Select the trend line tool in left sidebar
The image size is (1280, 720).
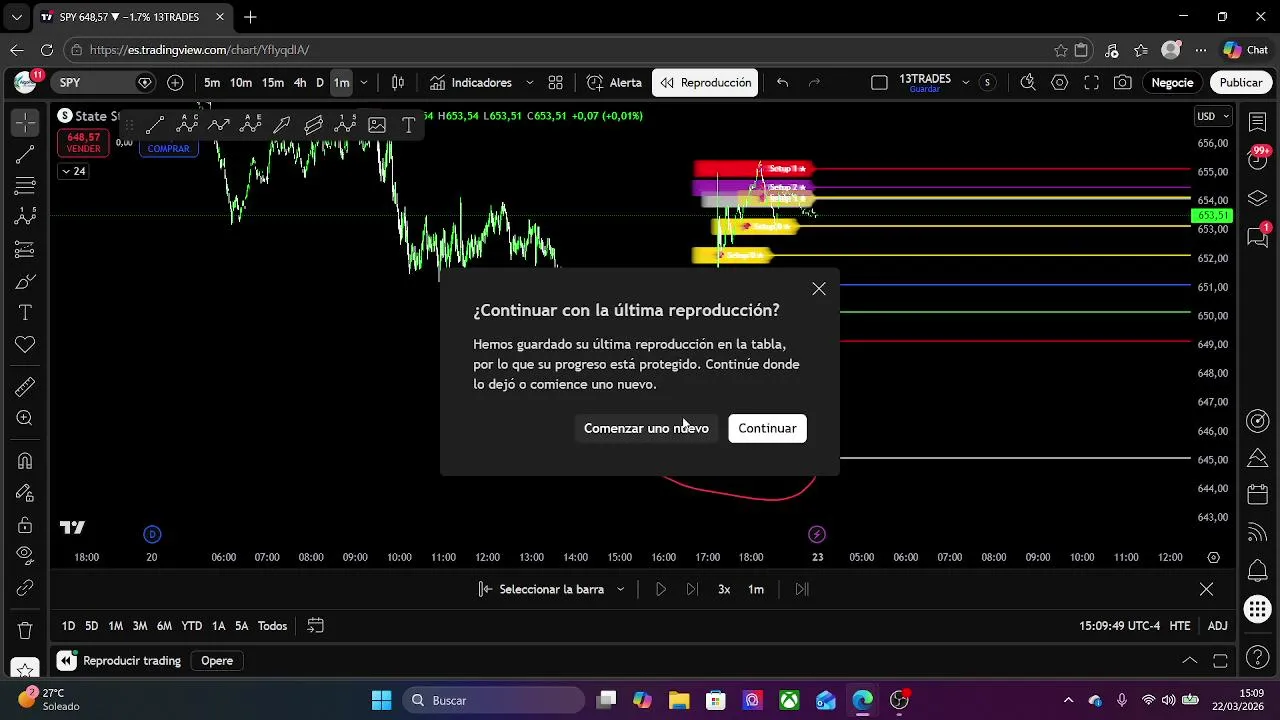[25, 154]
